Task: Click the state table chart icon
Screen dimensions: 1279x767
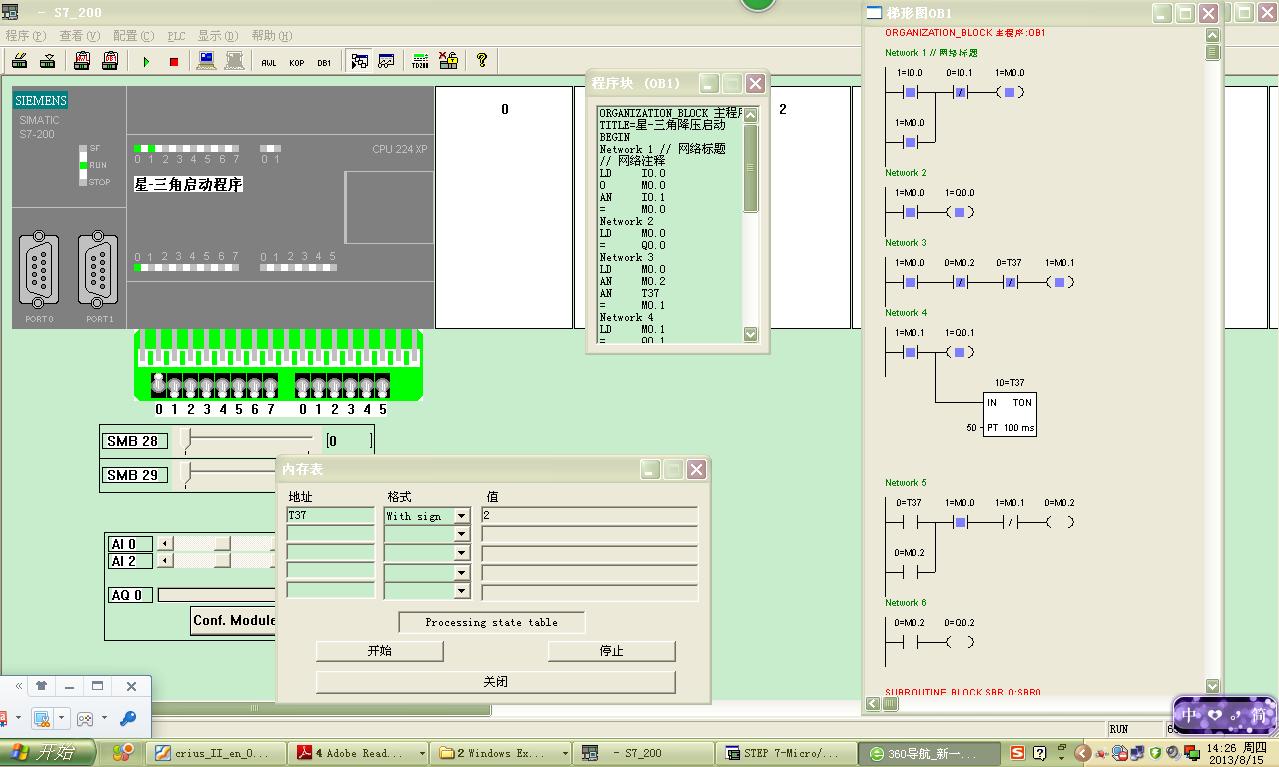Action: click(x=386, y=62)
